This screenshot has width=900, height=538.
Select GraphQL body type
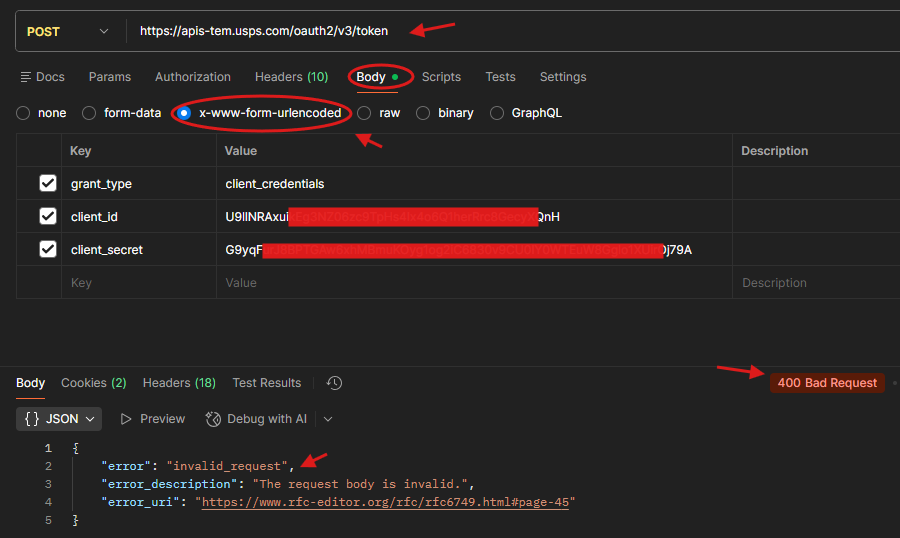497,113
